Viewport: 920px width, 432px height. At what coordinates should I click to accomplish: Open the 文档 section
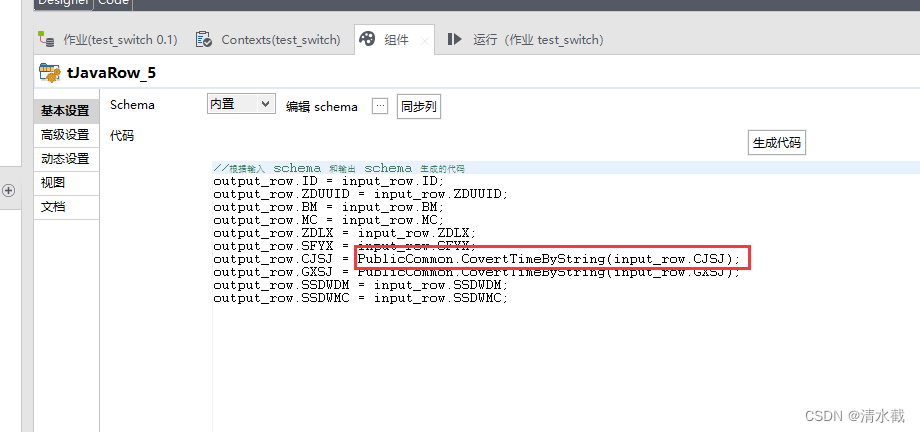pyautogui.click(x=65, y=207)
